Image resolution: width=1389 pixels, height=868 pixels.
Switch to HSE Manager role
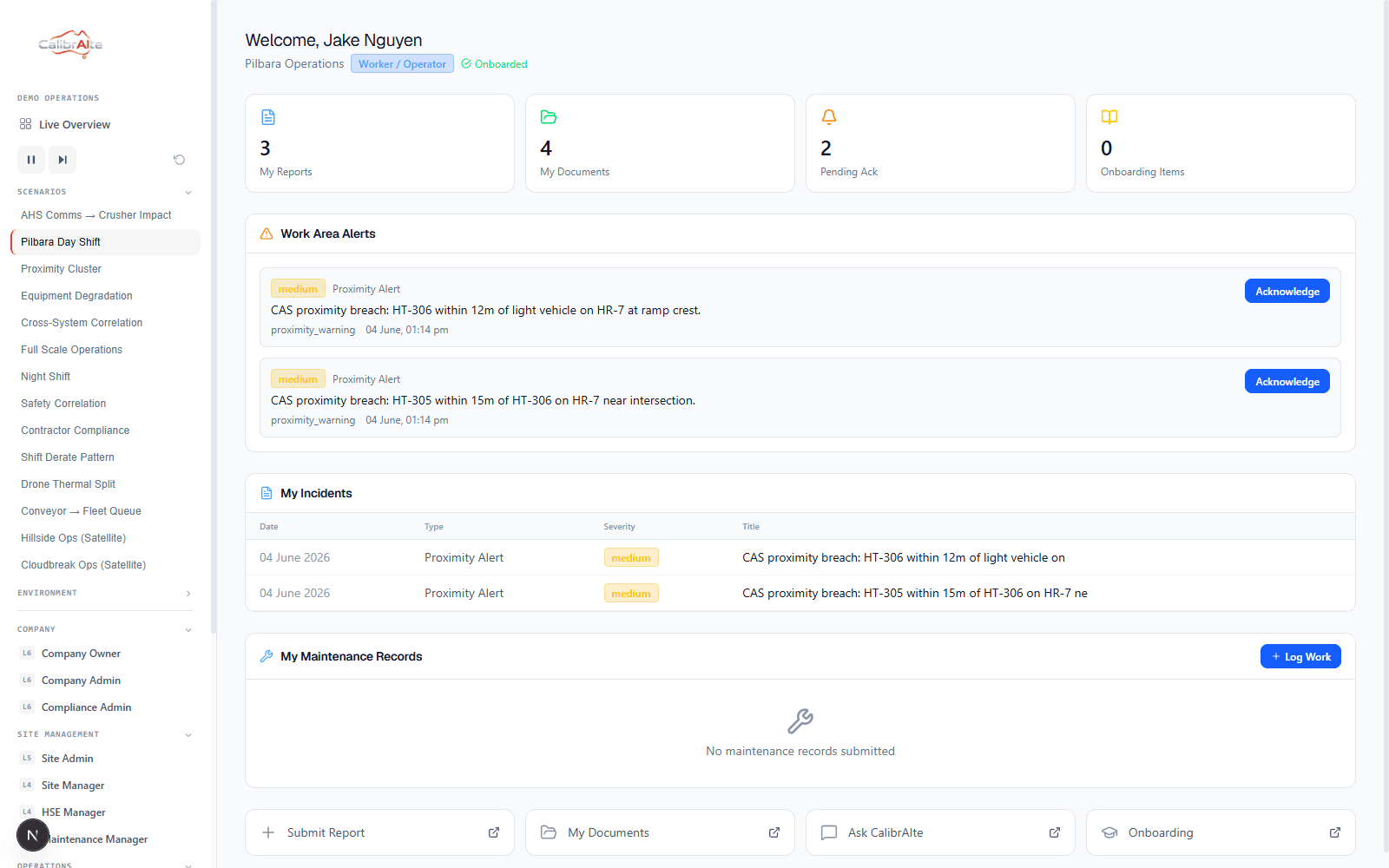(x=105, y=812)
